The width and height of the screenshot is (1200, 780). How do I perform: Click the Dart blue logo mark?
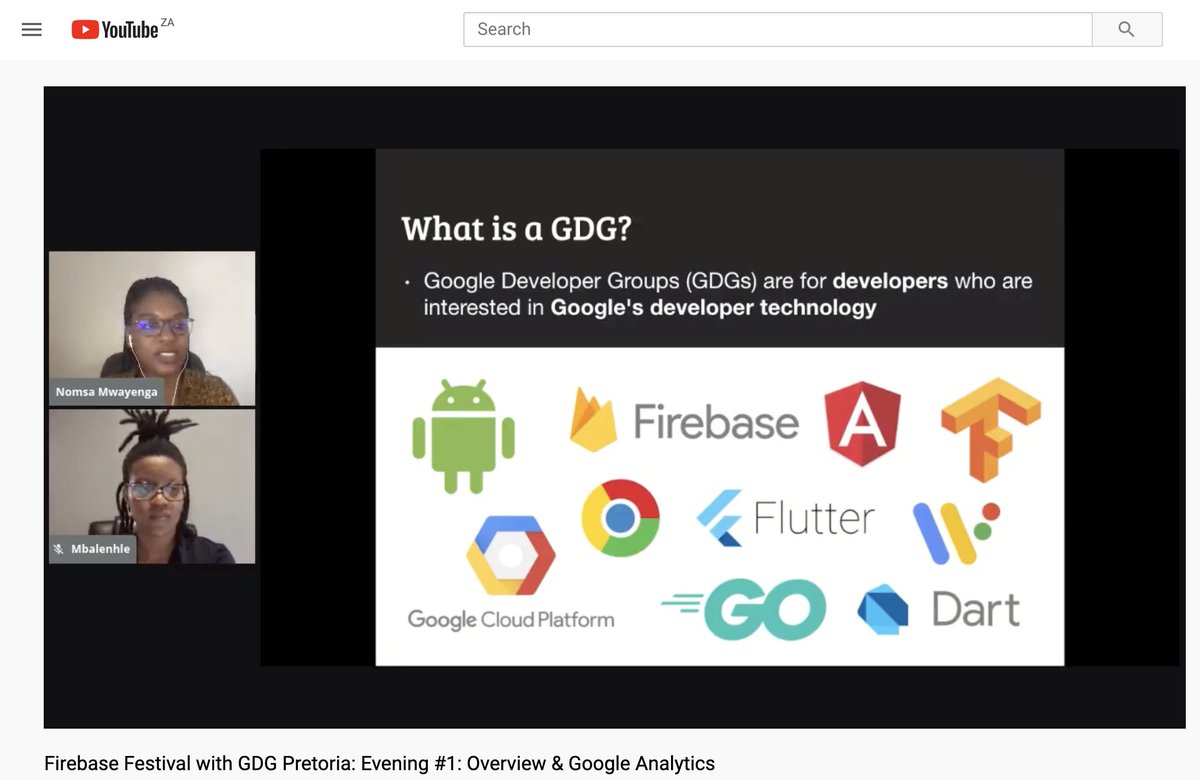coord(883,609)
